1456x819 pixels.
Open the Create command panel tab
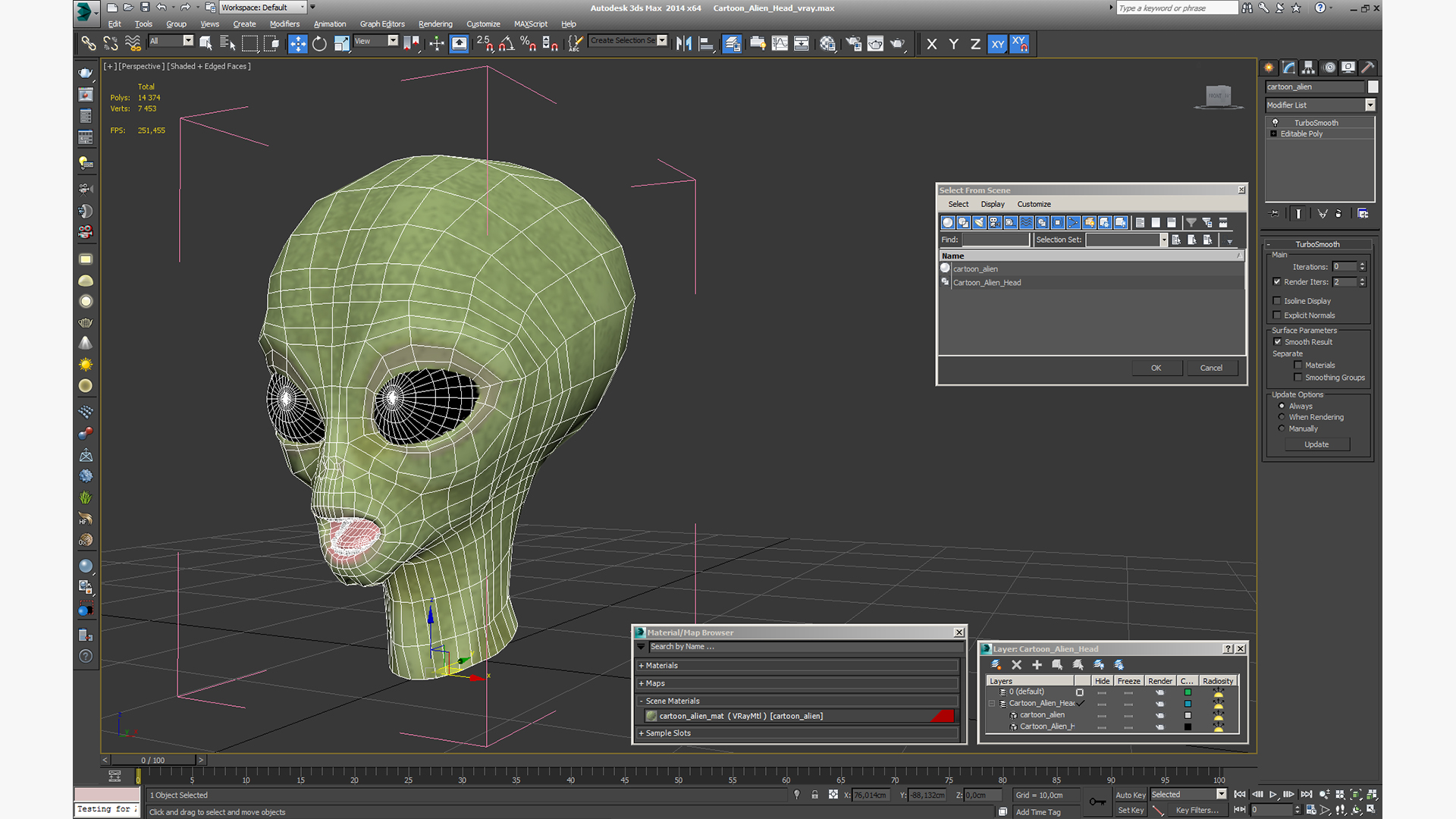pyautogui.click(x=1269, y=67)
